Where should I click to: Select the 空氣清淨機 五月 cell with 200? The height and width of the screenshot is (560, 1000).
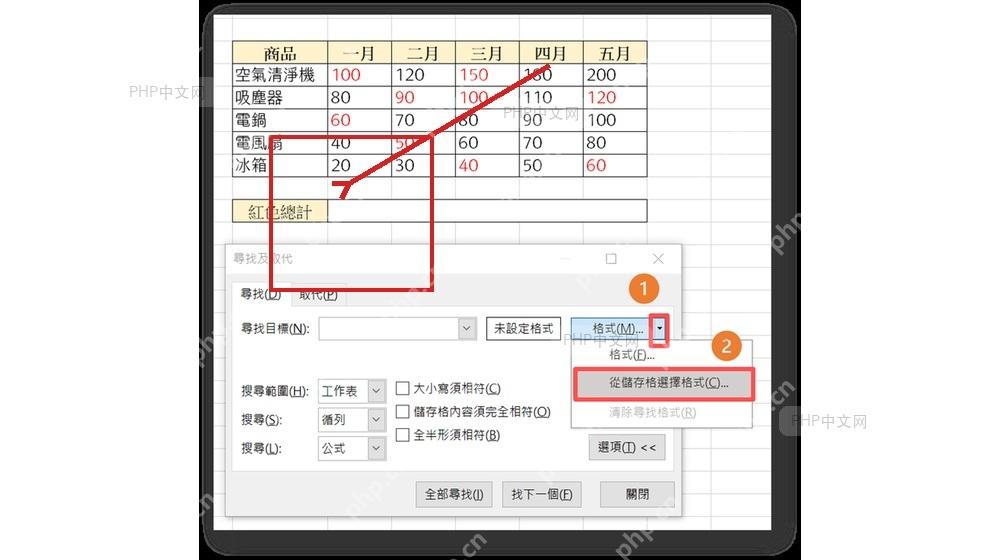pos(615,75)
